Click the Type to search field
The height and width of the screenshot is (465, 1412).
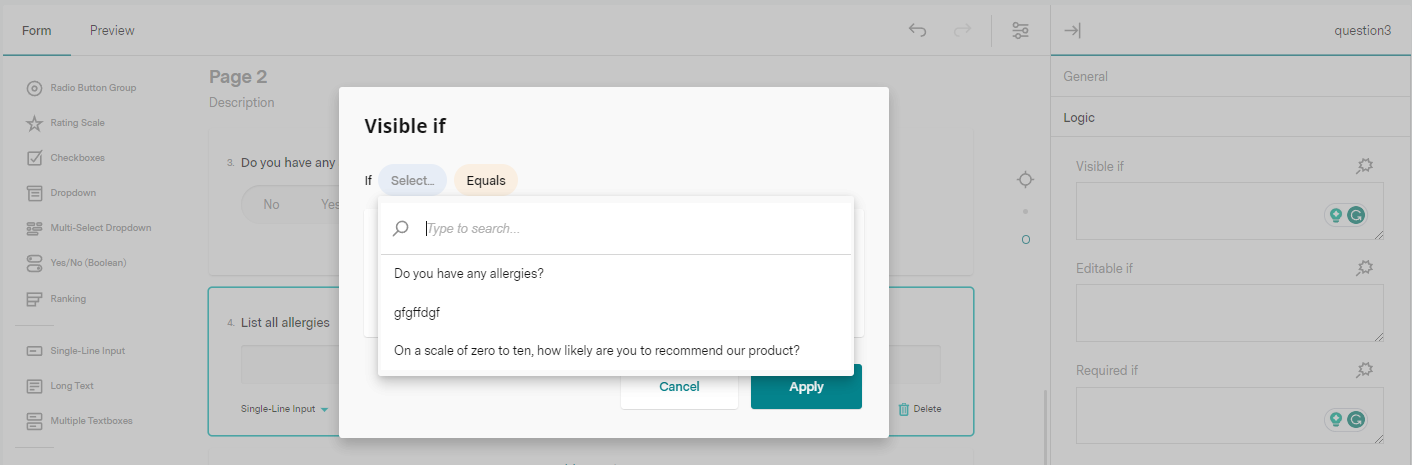pyautogui.click(x=630, y=229)
